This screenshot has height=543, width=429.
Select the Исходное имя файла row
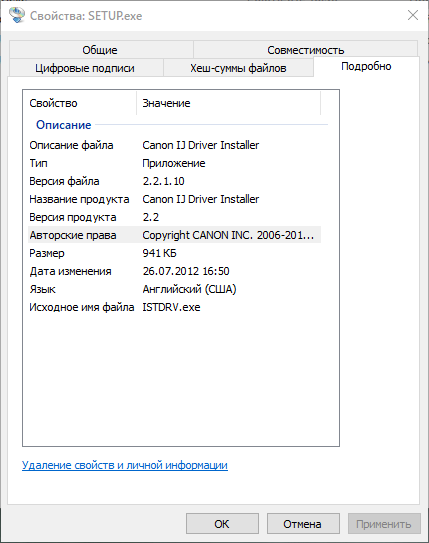[175, 307]
